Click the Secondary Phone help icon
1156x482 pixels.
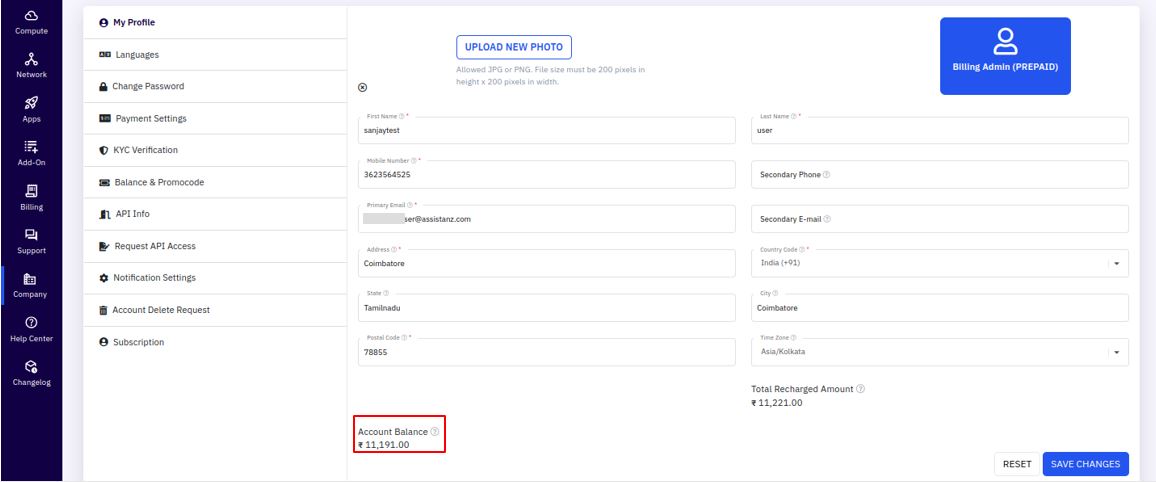[826, 175]
